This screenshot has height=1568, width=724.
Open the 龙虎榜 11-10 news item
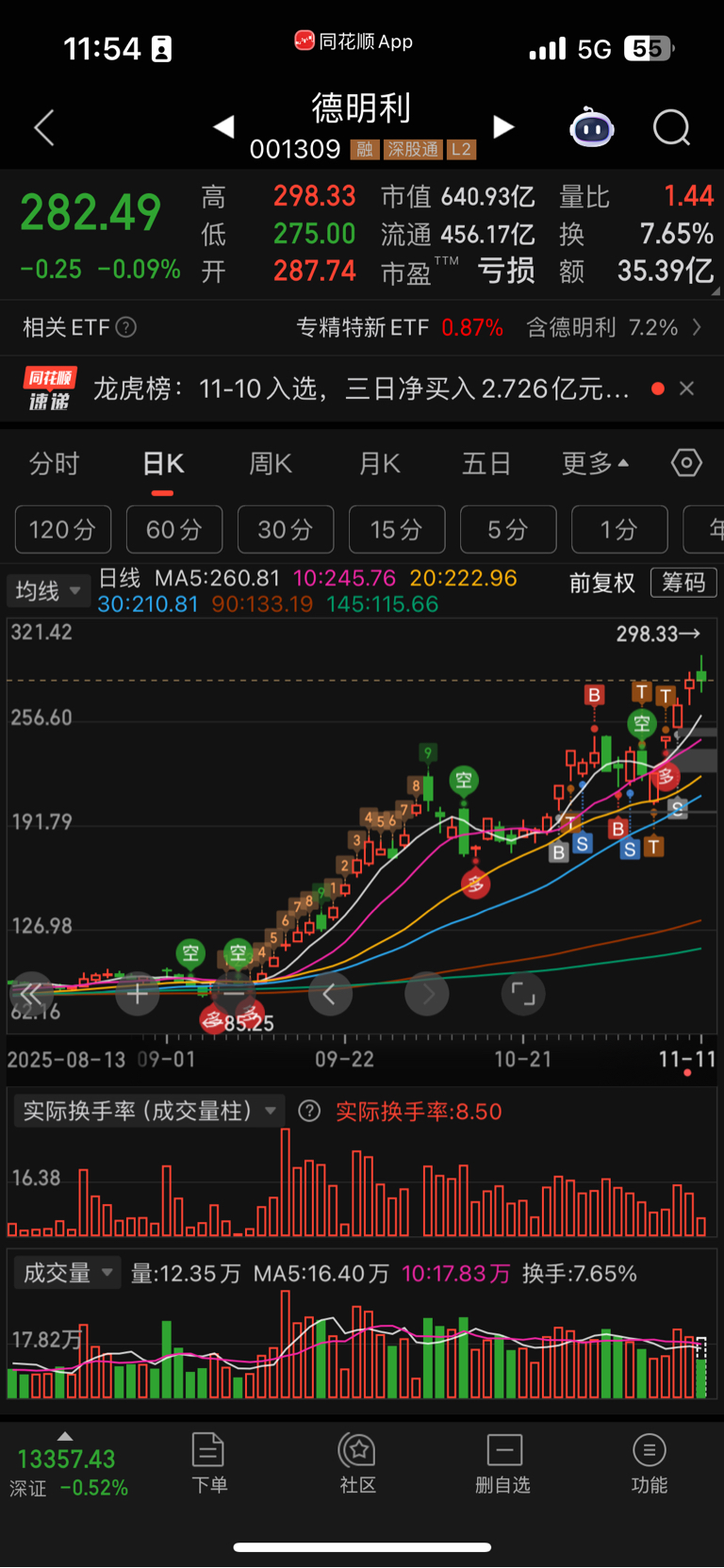click(361, 388)
